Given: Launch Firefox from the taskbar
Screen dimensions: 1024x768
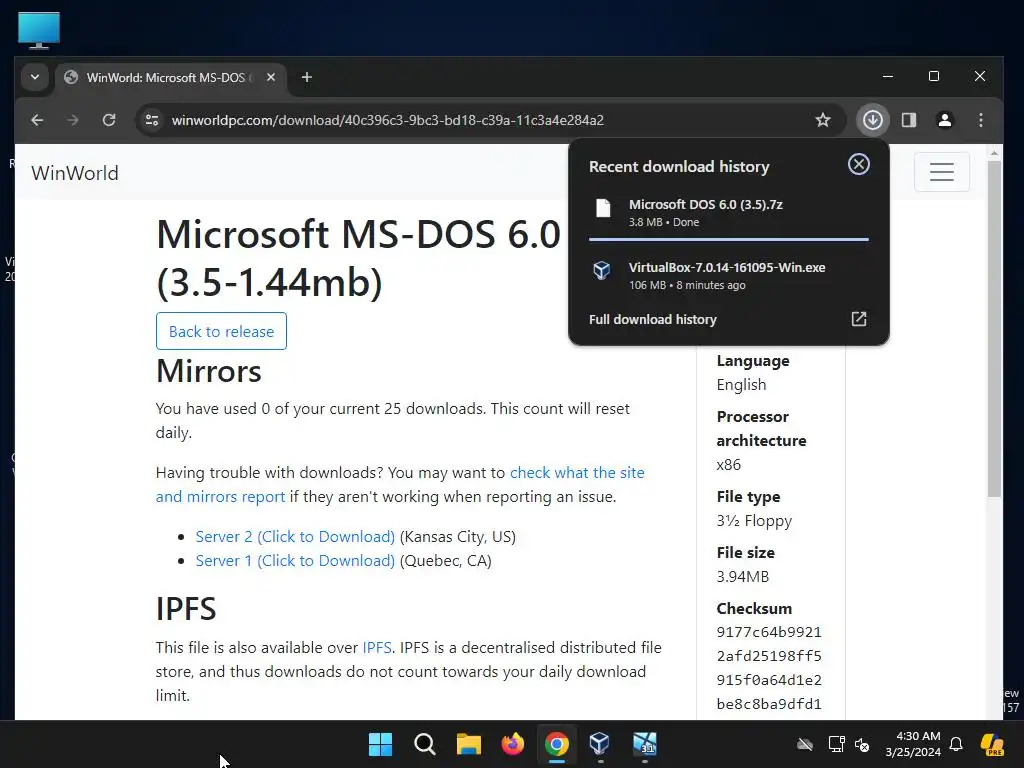Looking at the screenshot, I should point(513,744).
